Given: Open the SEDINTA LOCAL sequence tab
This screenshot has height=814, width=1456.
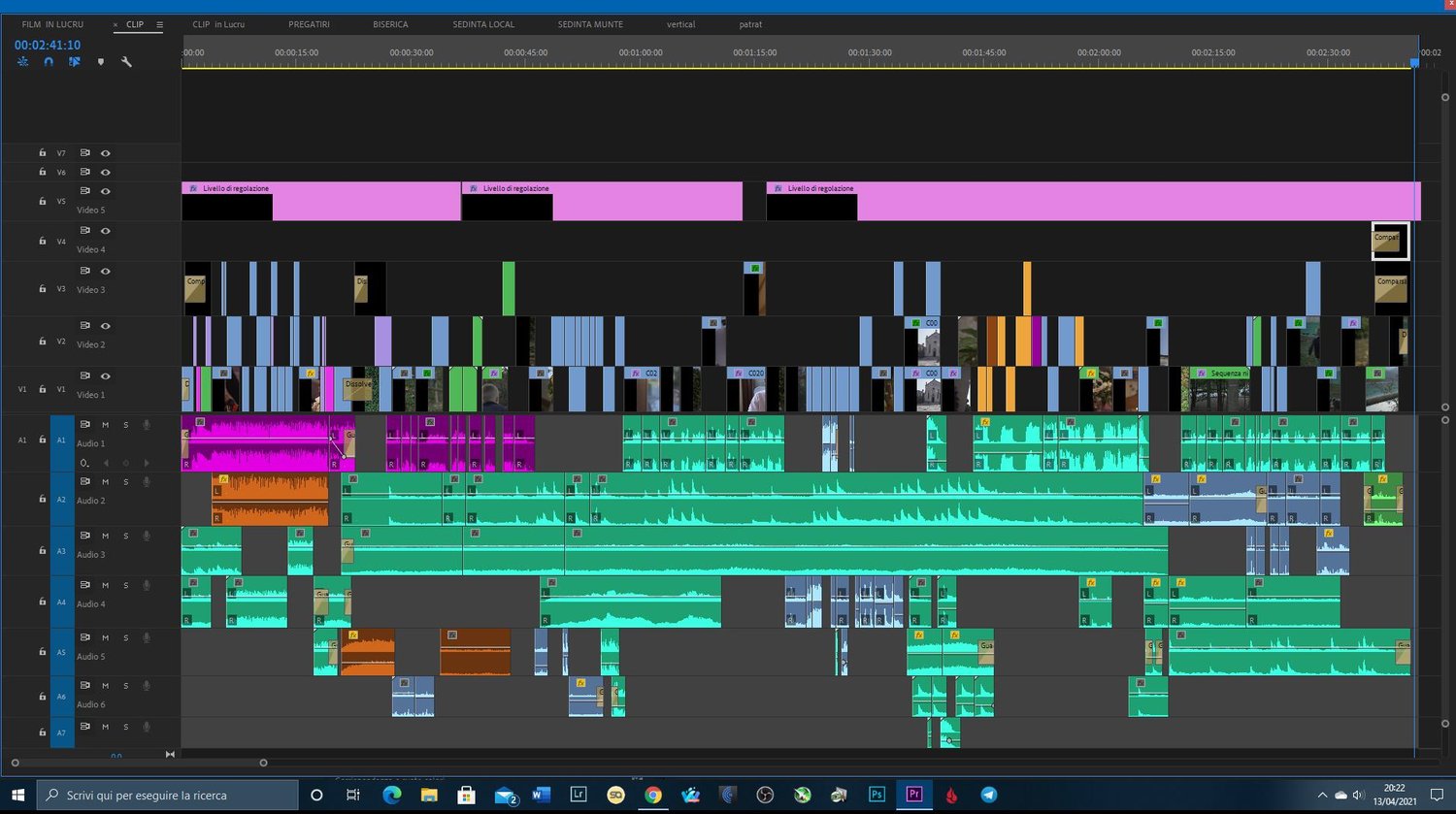Looking at the screenshot, I should coord(483,24).
